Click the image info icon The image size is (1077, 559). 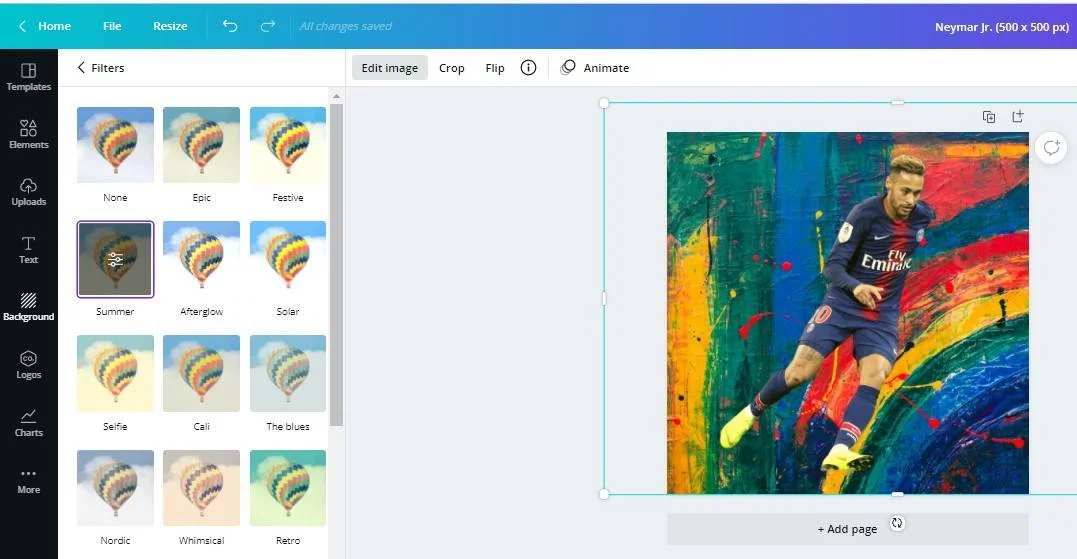point(528,67)
